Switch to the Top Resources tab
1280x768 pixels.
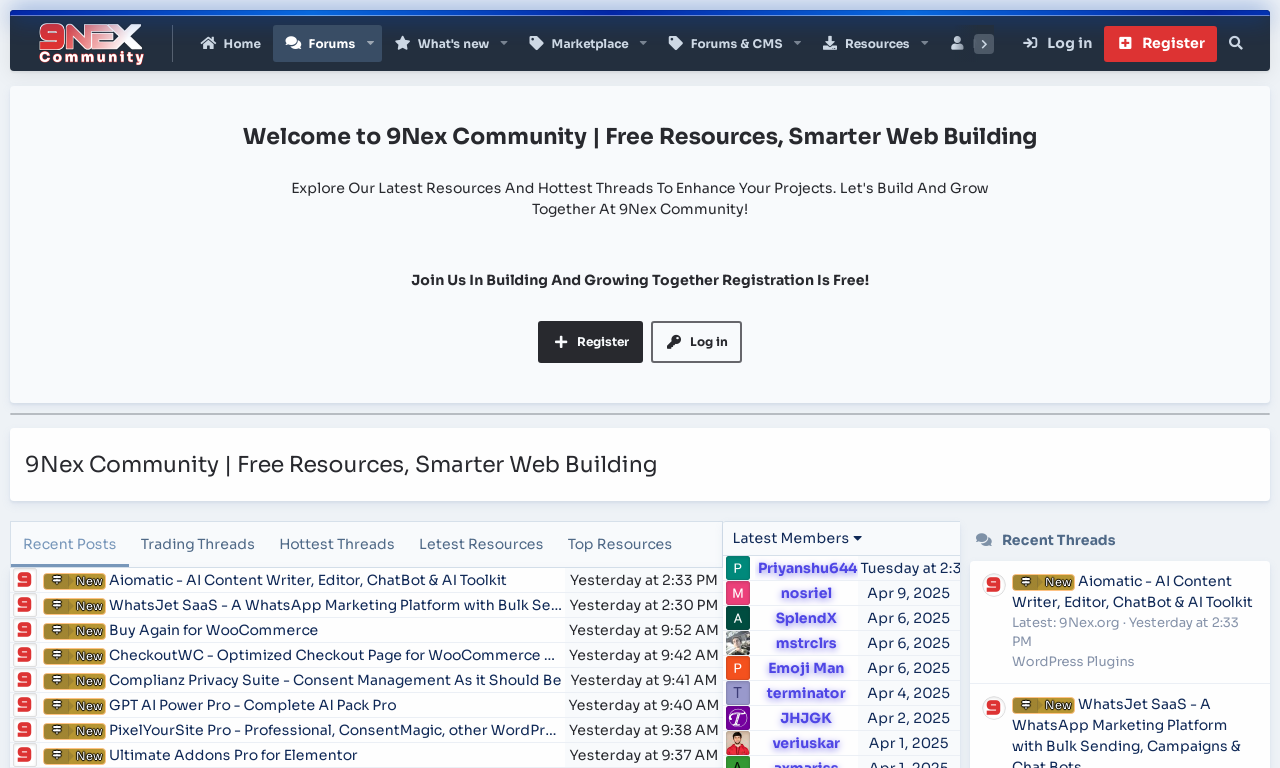pyautogui.click(x=620, y=544)
